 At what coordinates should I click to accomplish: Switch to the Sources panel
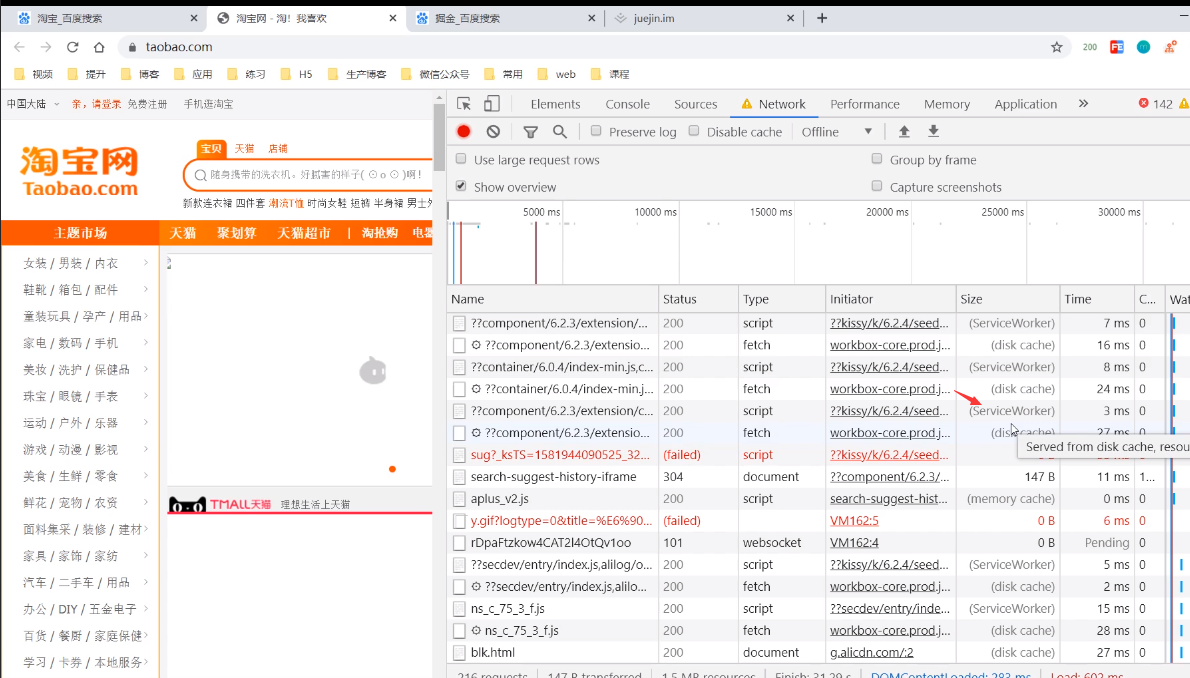[x=695, y=104]
